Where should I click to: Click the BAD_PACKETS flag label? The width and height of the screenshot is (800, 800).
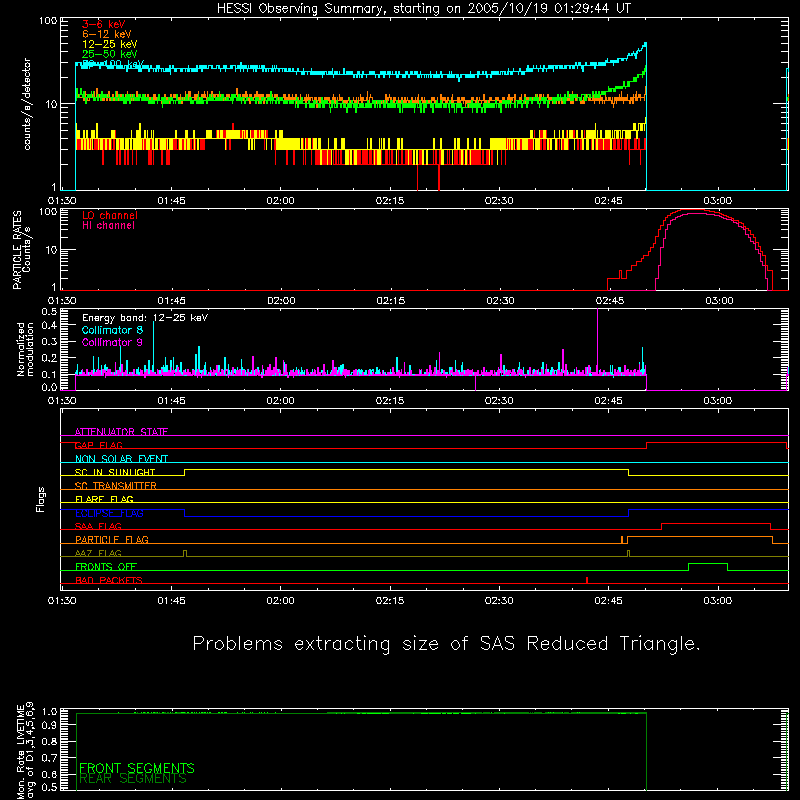109,580
